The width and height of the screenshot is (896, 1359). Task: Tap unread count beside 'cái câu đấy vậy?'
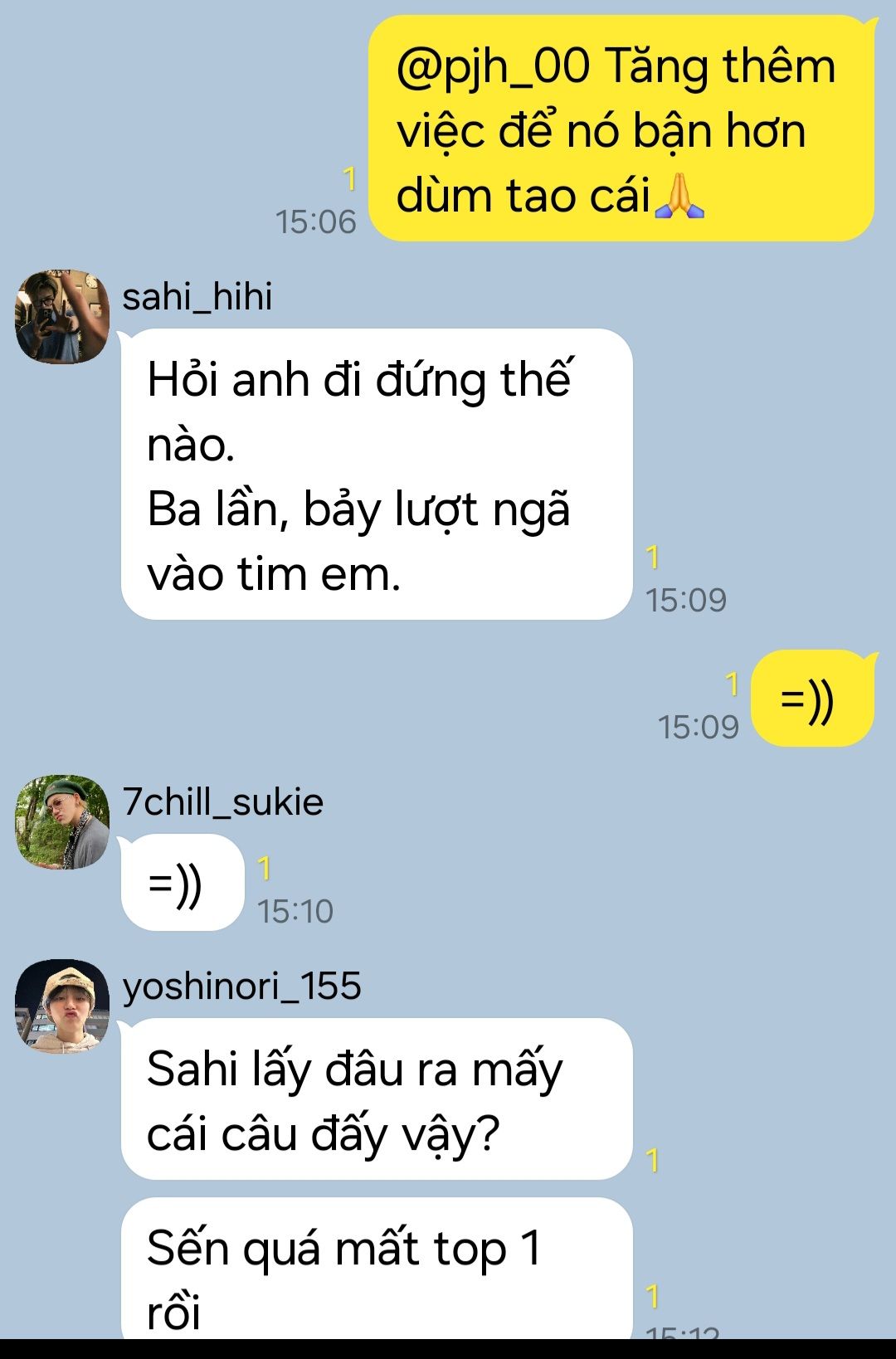coord(653,1160)
